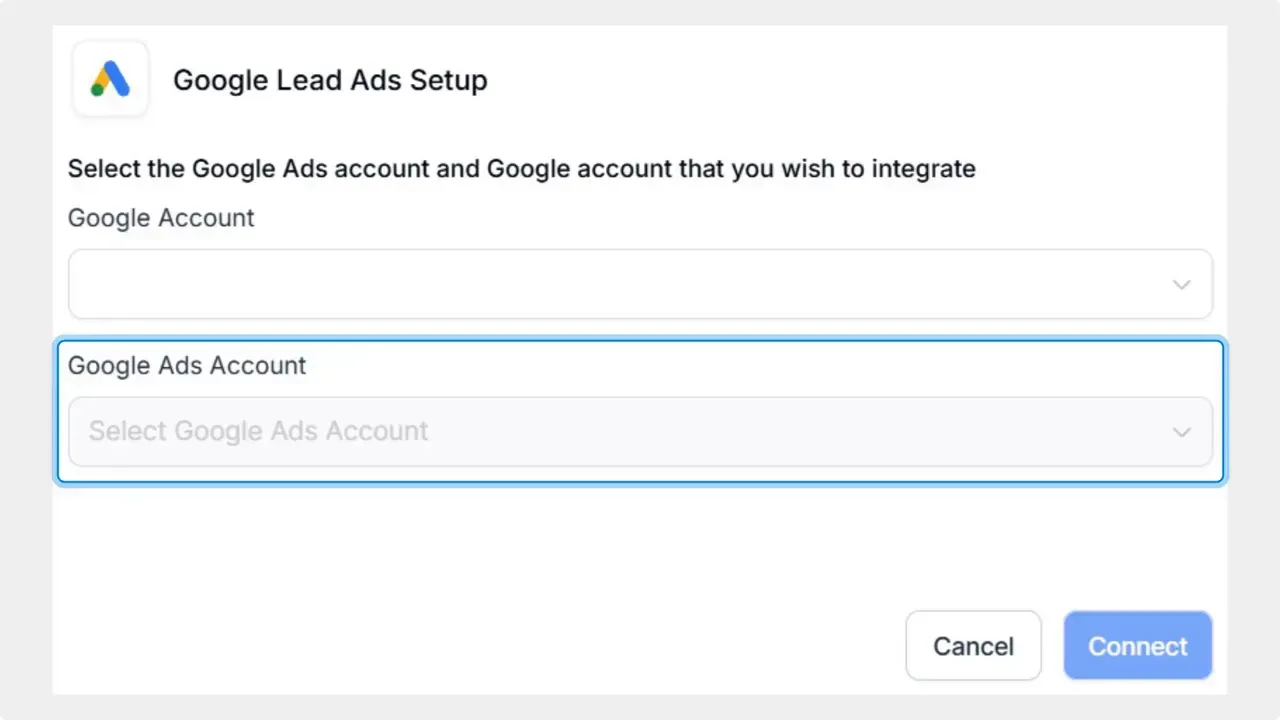Click the Connect button
The image size is (1280, 720).
pos(1137,645)
